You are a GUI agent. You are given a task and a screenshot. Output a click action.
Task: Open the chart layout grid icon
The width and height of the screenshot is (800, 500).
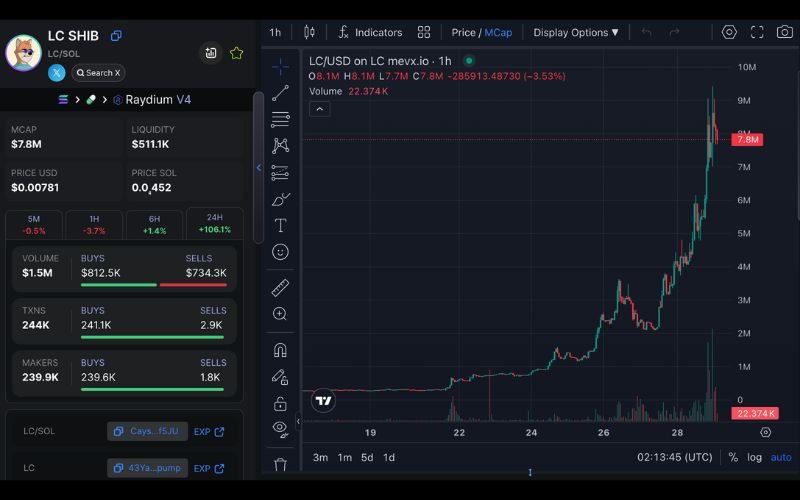(423, 32)
